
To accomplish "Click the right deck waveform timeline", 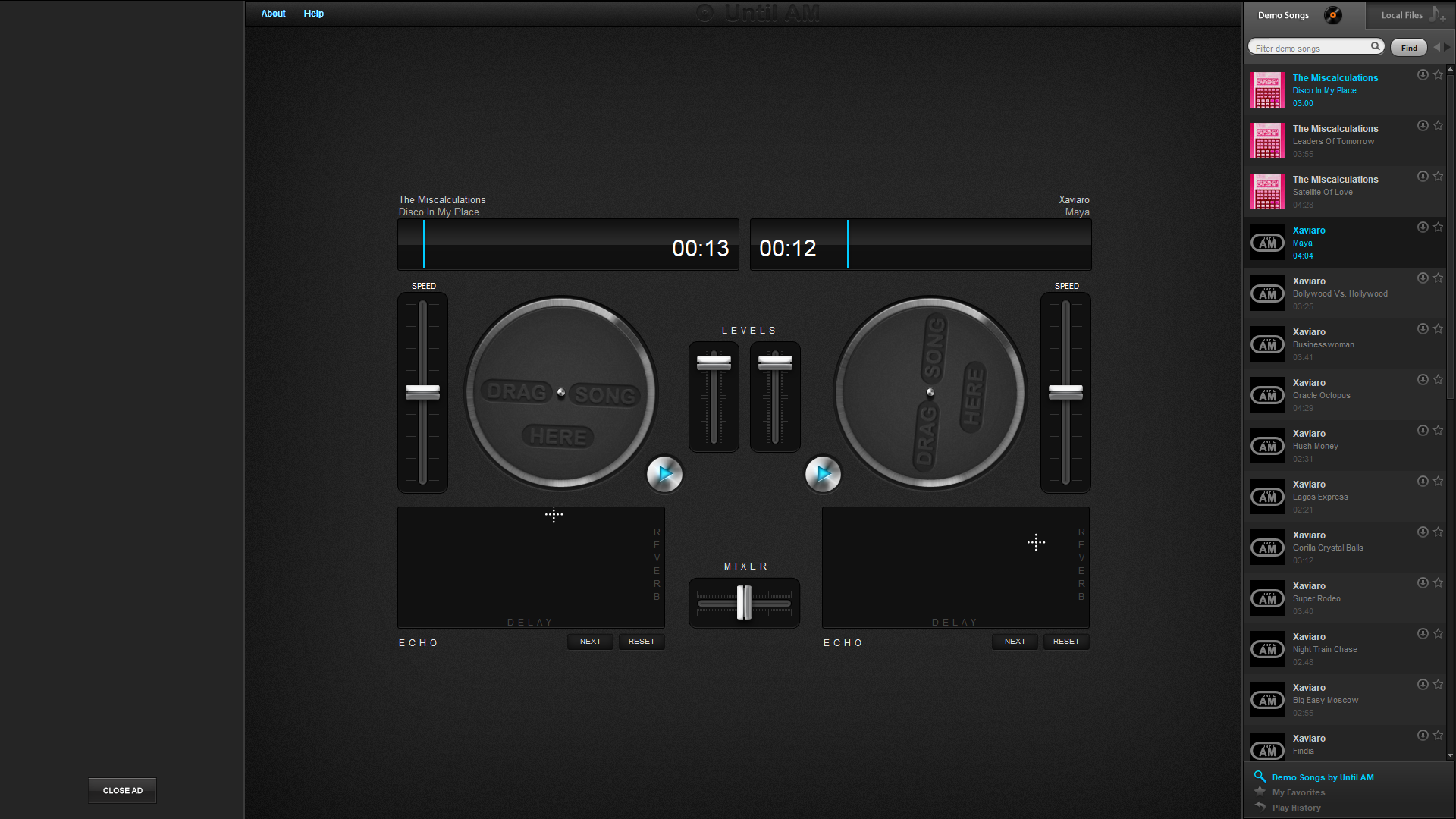I will (921, 244).
